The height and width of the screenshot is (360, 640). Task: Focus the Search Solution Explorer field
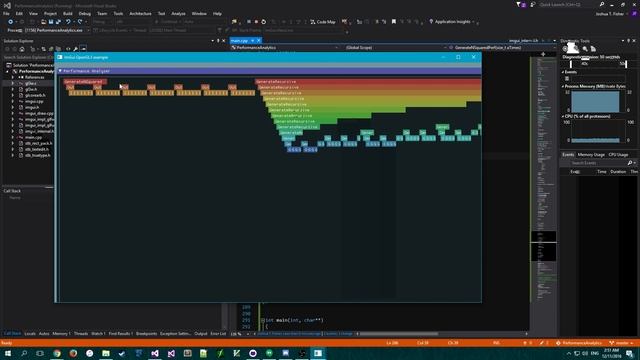pos(28,57)
